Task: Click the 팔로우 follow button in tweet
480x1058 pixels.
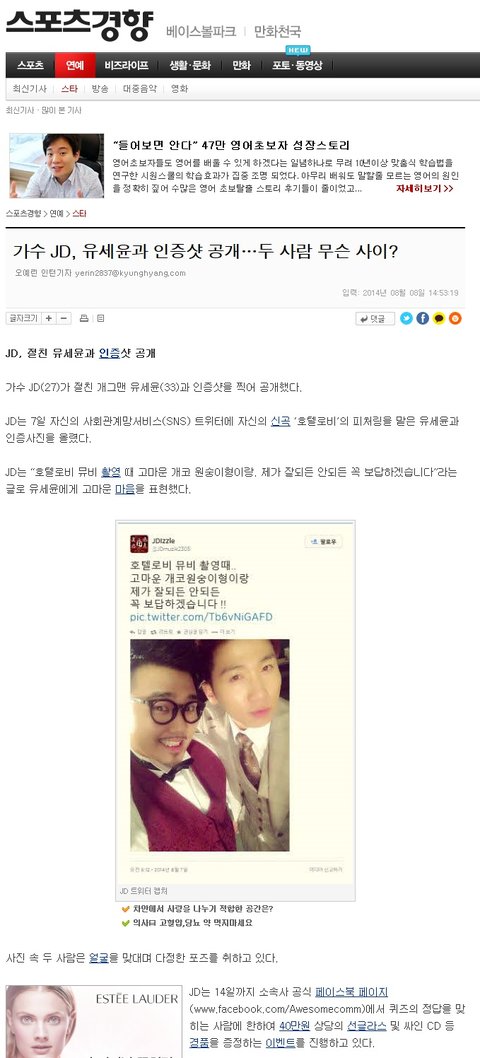Action: pos(324,541)
